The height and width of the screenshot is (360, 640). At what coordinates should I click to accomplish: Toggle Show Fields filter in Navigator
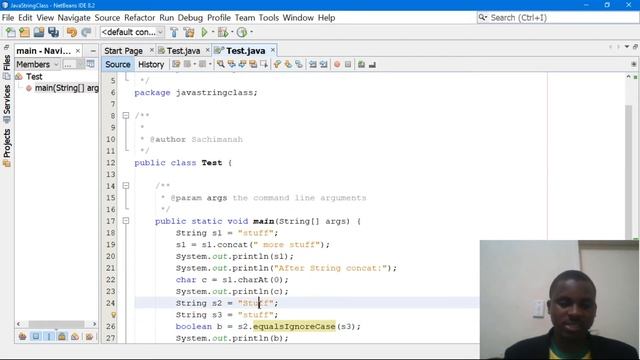[x=36, y=336]
